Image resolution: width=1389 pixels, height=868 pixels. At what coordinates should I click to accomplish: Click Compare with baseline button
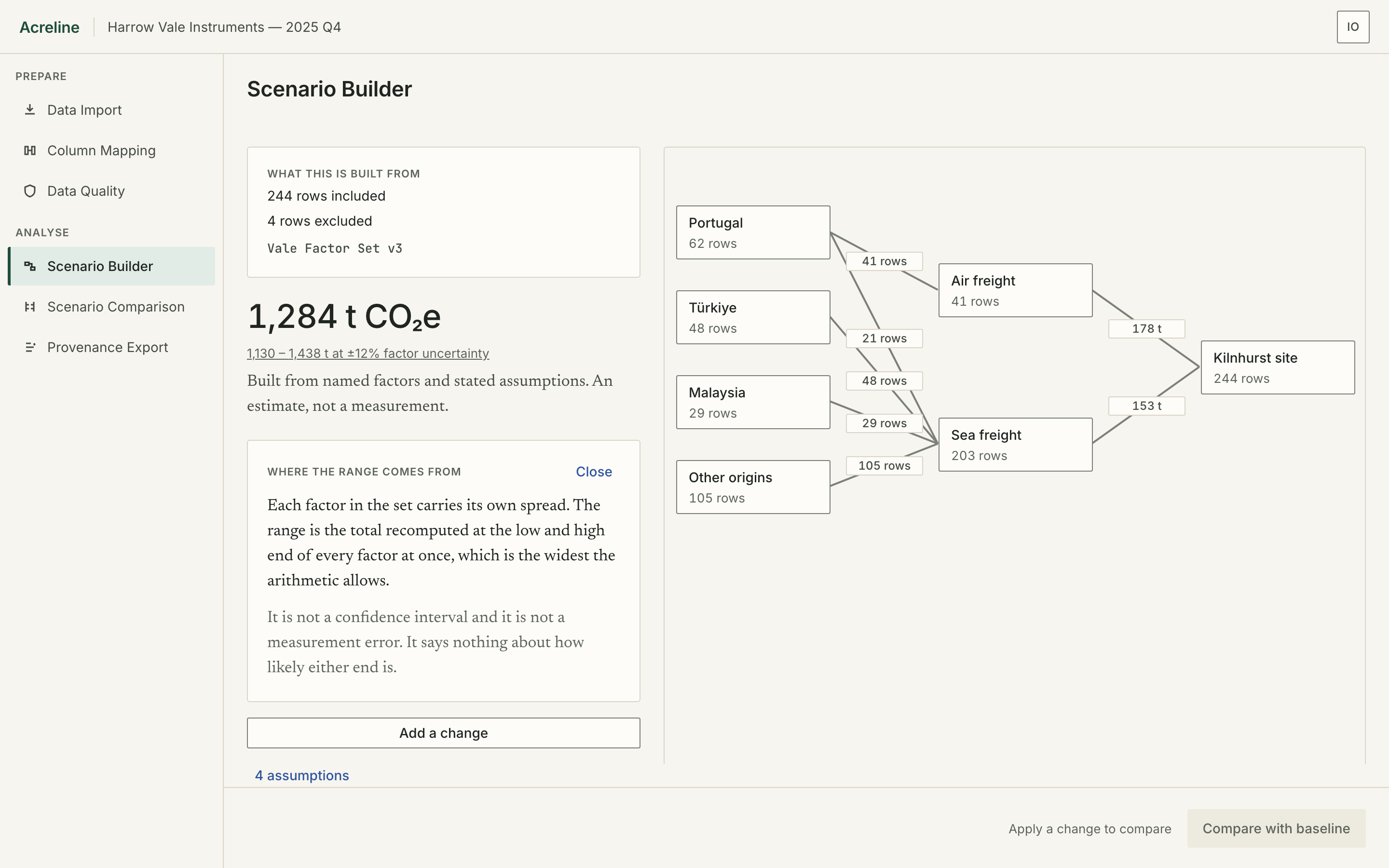click(x=1276, y=828)
